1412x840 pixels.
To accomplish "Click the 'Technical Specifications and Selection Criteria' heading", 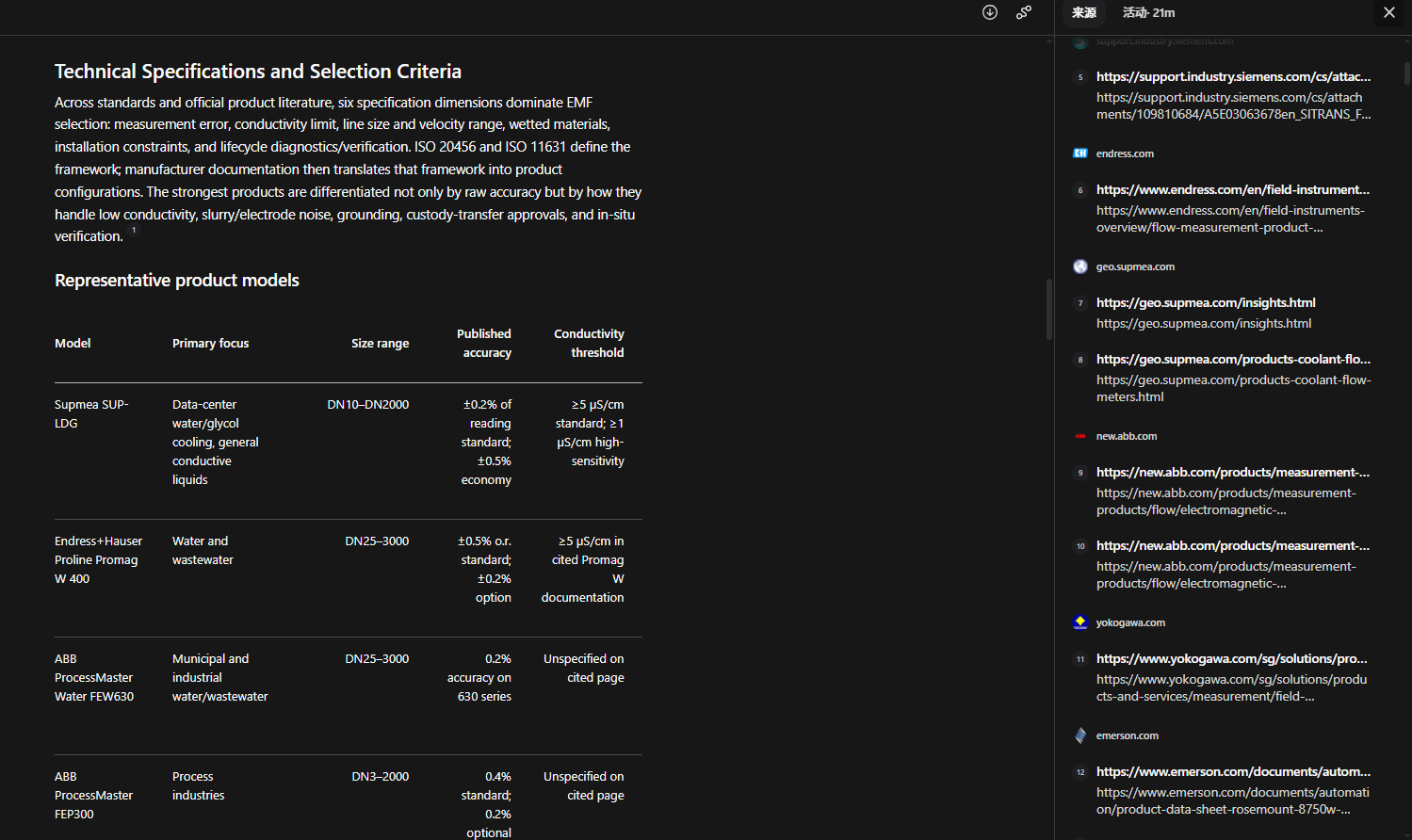I will point(258,72).
